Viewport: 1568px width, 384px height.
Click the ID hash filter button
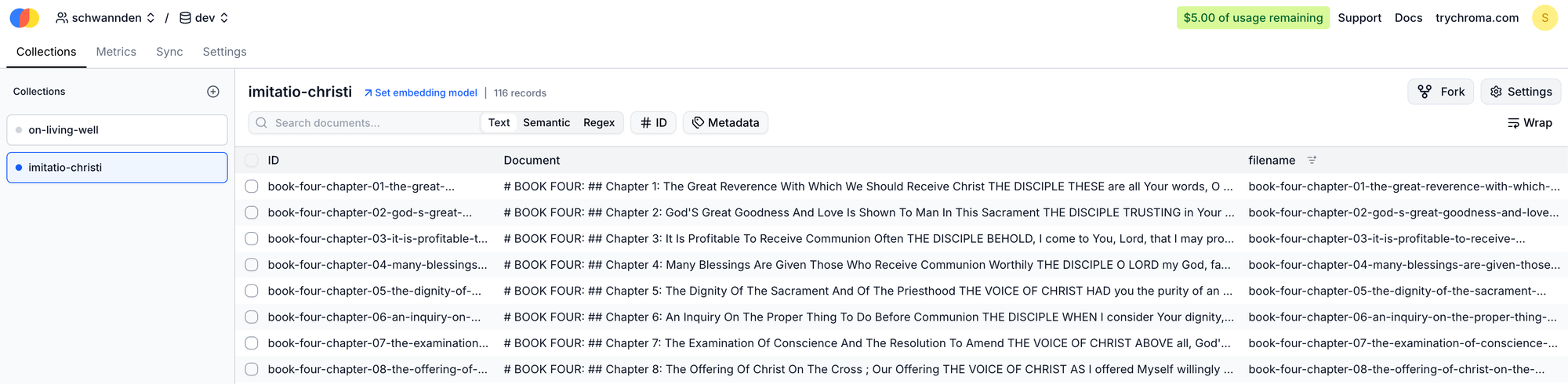[653, 123]
